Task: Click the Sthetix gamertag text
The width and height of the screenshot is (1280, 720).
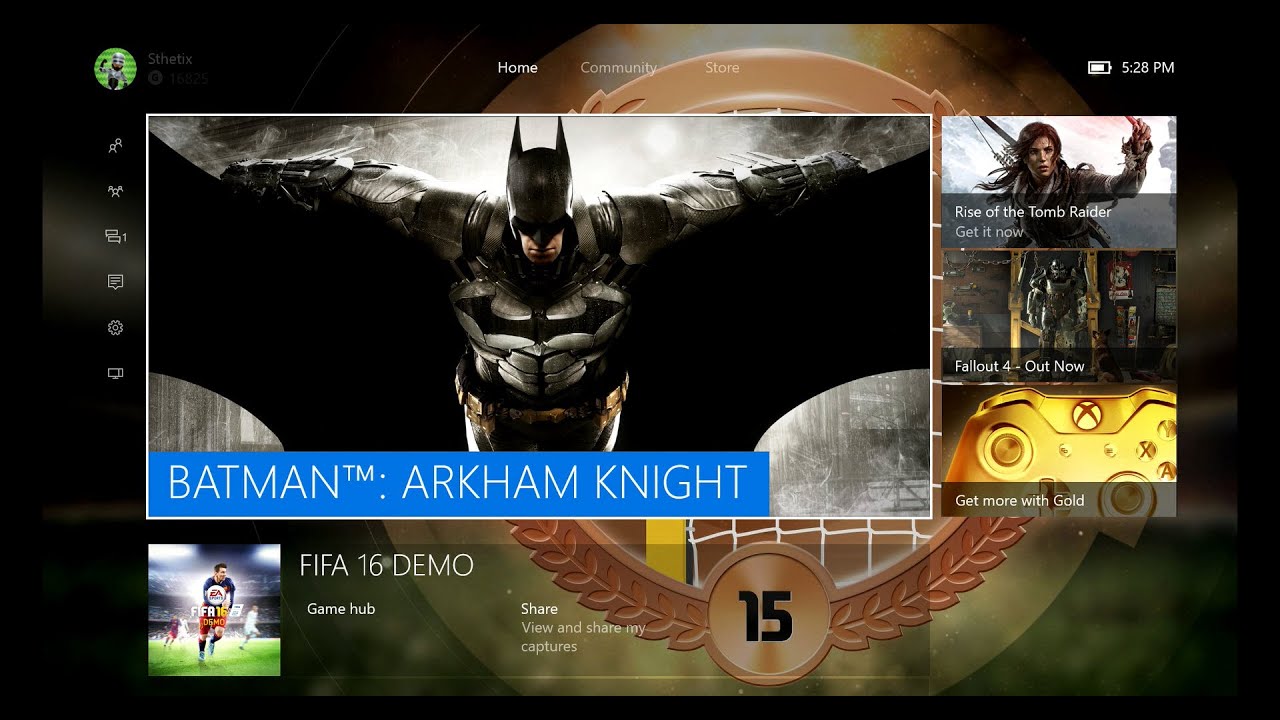Action: (x=170, y=59)
